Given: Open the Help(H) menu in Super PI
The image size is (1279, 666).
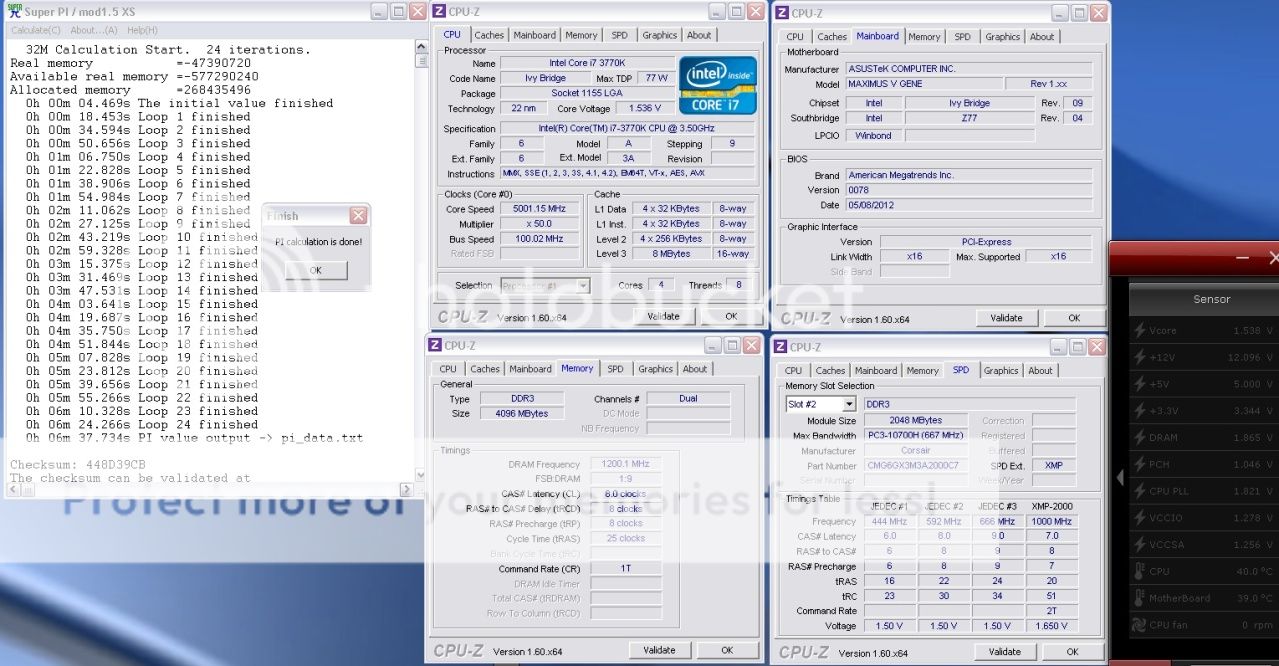Looking at the screenshot, I should 142,30.
